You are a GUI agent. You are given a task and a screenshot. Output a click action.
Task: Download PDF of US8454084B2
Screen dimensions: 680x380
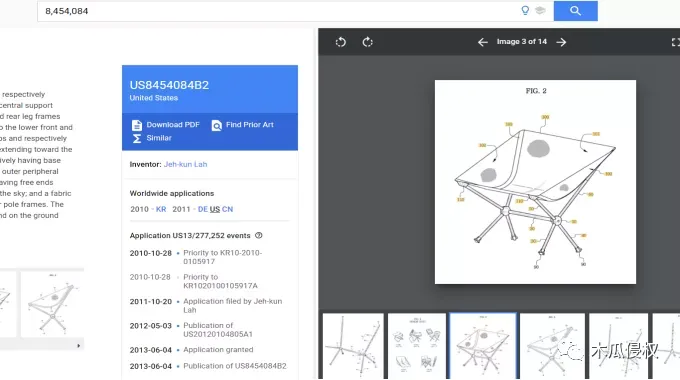(x=165, y=125)
